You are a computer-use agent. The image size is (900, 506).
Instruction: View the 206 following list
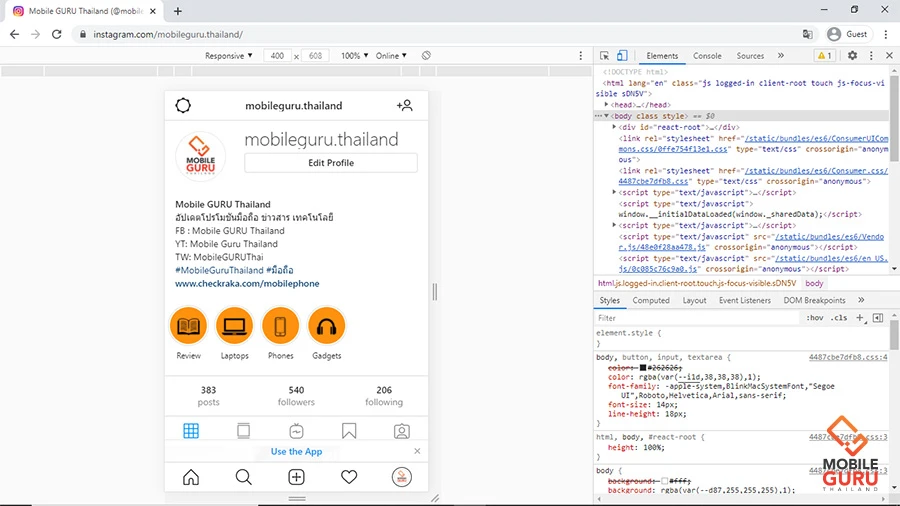point(384,396)
